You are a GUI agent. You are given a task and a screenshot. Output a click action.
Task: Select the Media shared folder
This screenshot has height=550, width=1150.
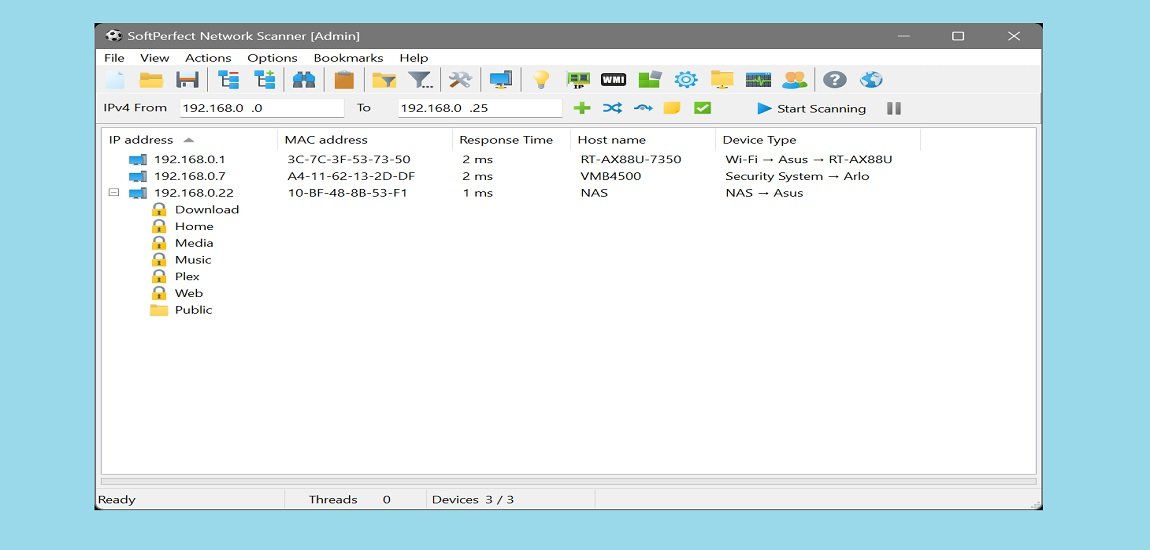tap(183, 243)
